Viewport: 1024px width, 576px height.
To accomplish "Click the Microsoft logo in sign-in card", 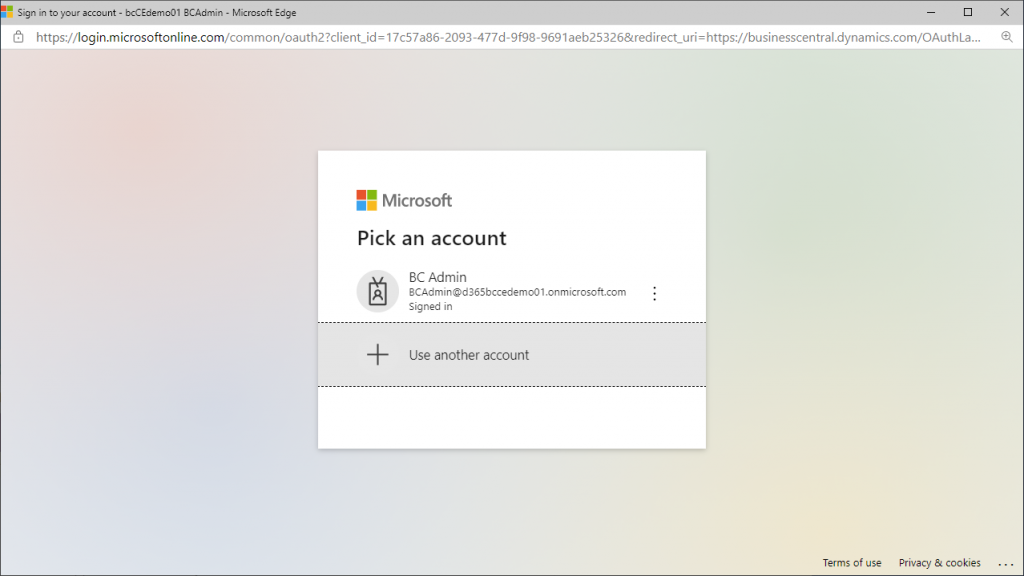I will tap(404, 200).
